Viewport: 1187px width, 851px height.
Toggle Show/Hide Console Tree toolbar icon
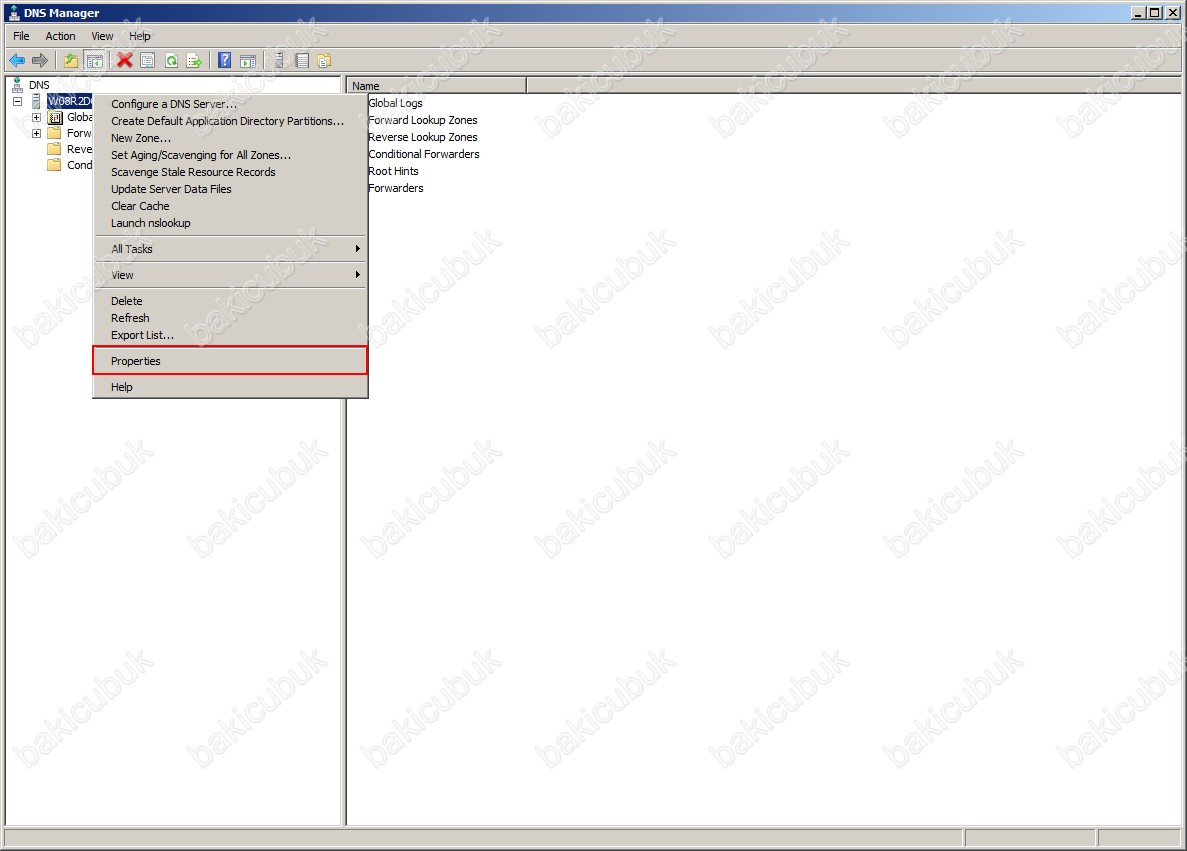[x=95, y=61]
